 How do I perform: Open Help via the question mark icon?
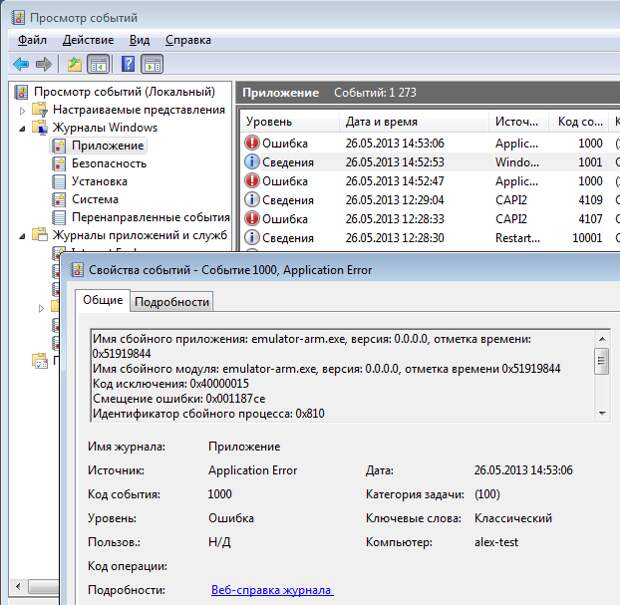[128, 64]
